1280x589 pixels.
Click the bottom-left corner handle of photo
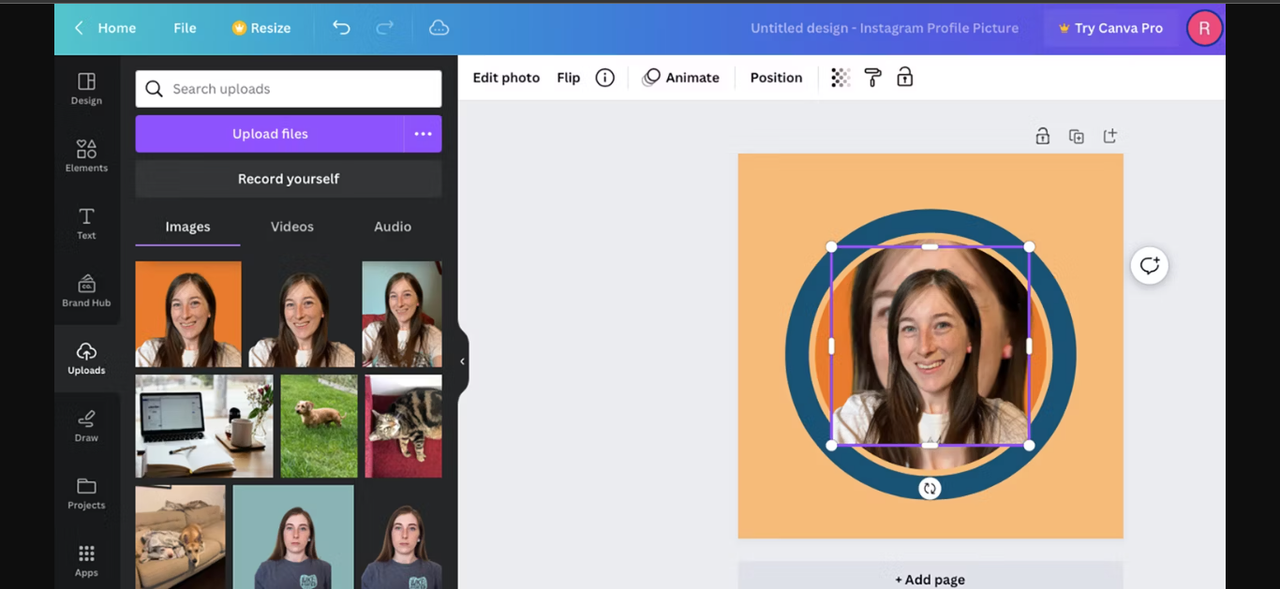pos(832,445)
